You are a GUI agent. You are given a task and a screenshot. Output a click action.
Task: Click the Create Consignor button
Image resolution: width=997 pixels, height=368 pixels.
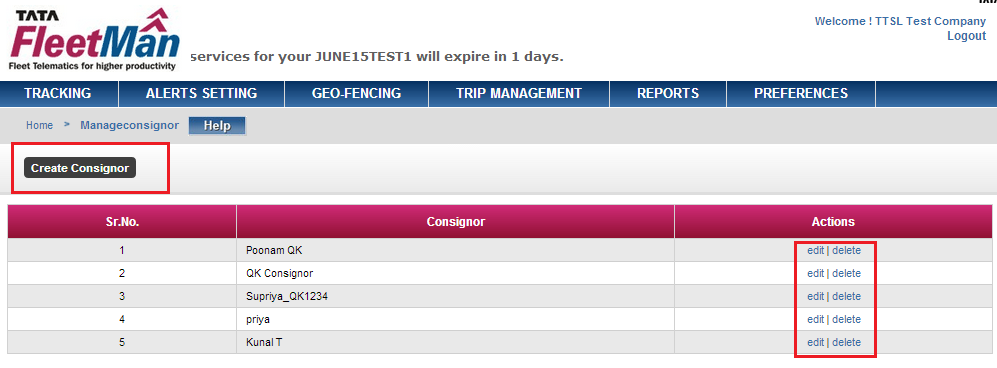coord(80,168)
